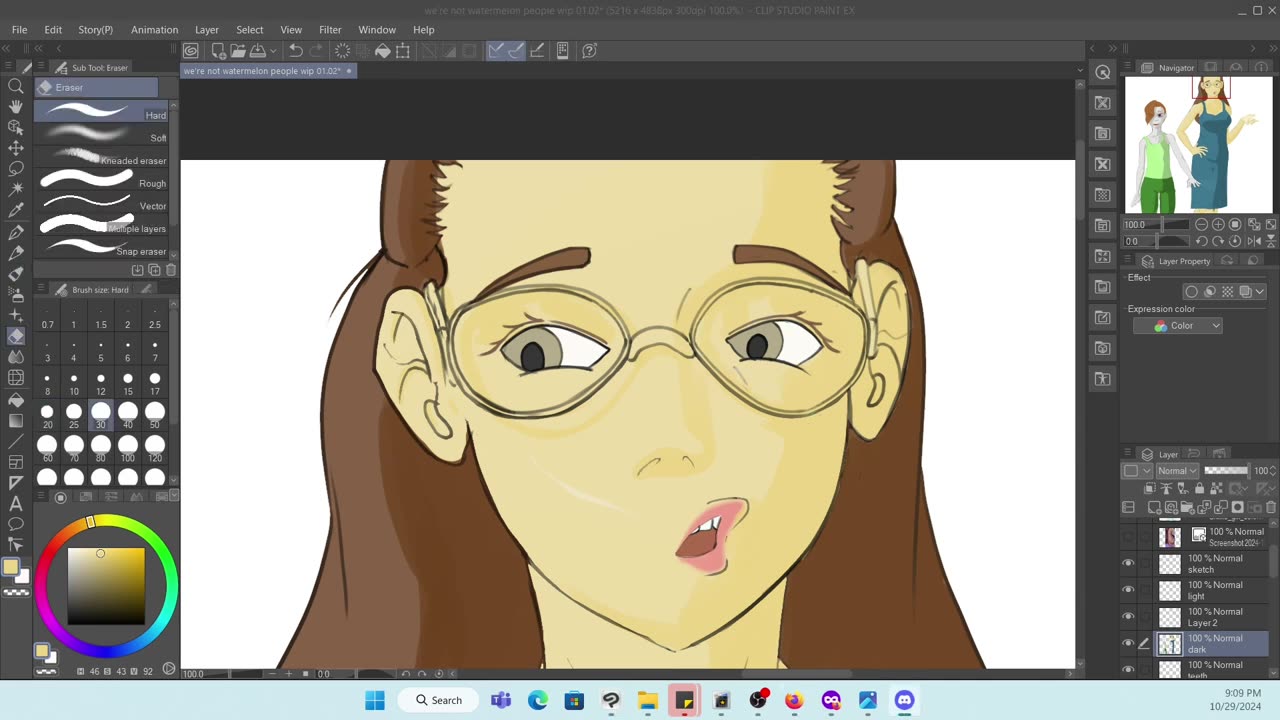This screenshot has width=1280, height=720.
Task: Select the Blend tool
Action: coord(16,357)
